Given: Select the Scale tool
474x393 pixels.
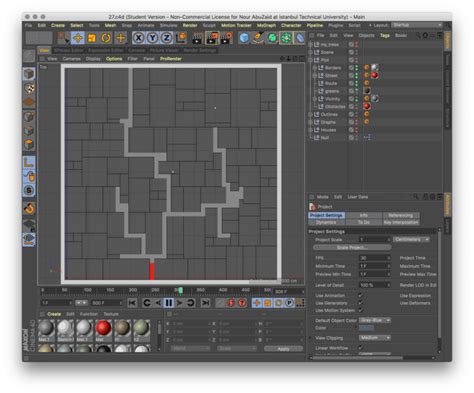Looking at the screenshot, I should pyautogui.click(x=92, y=38).
